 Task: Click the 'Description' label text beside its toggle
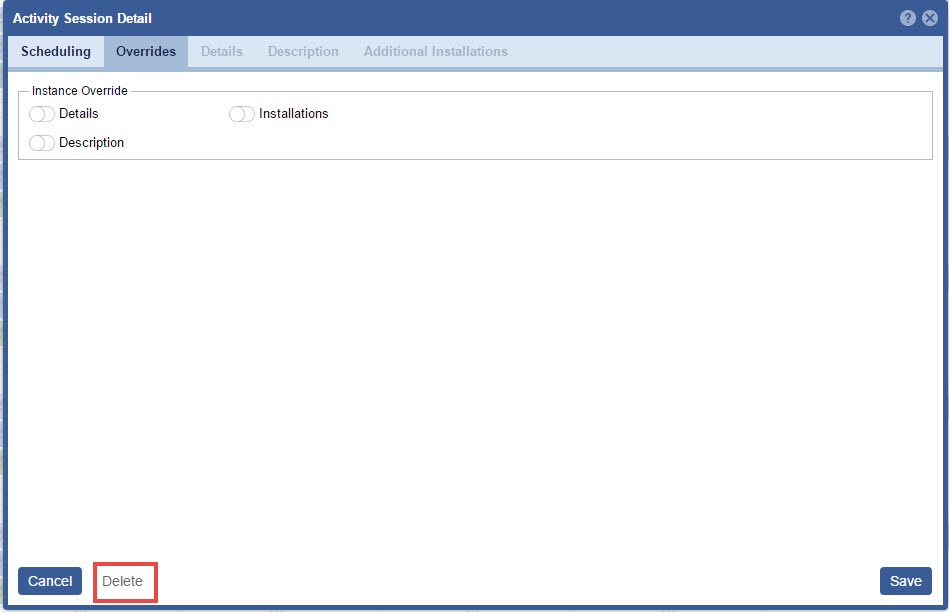tap(92, 143)
